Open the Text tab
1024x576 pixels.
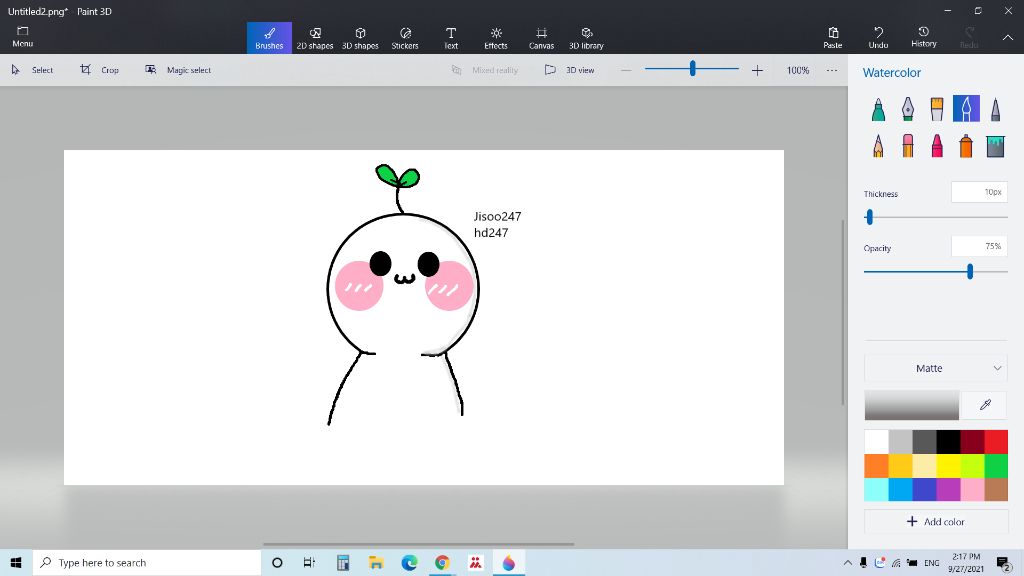tap(451, 38)
